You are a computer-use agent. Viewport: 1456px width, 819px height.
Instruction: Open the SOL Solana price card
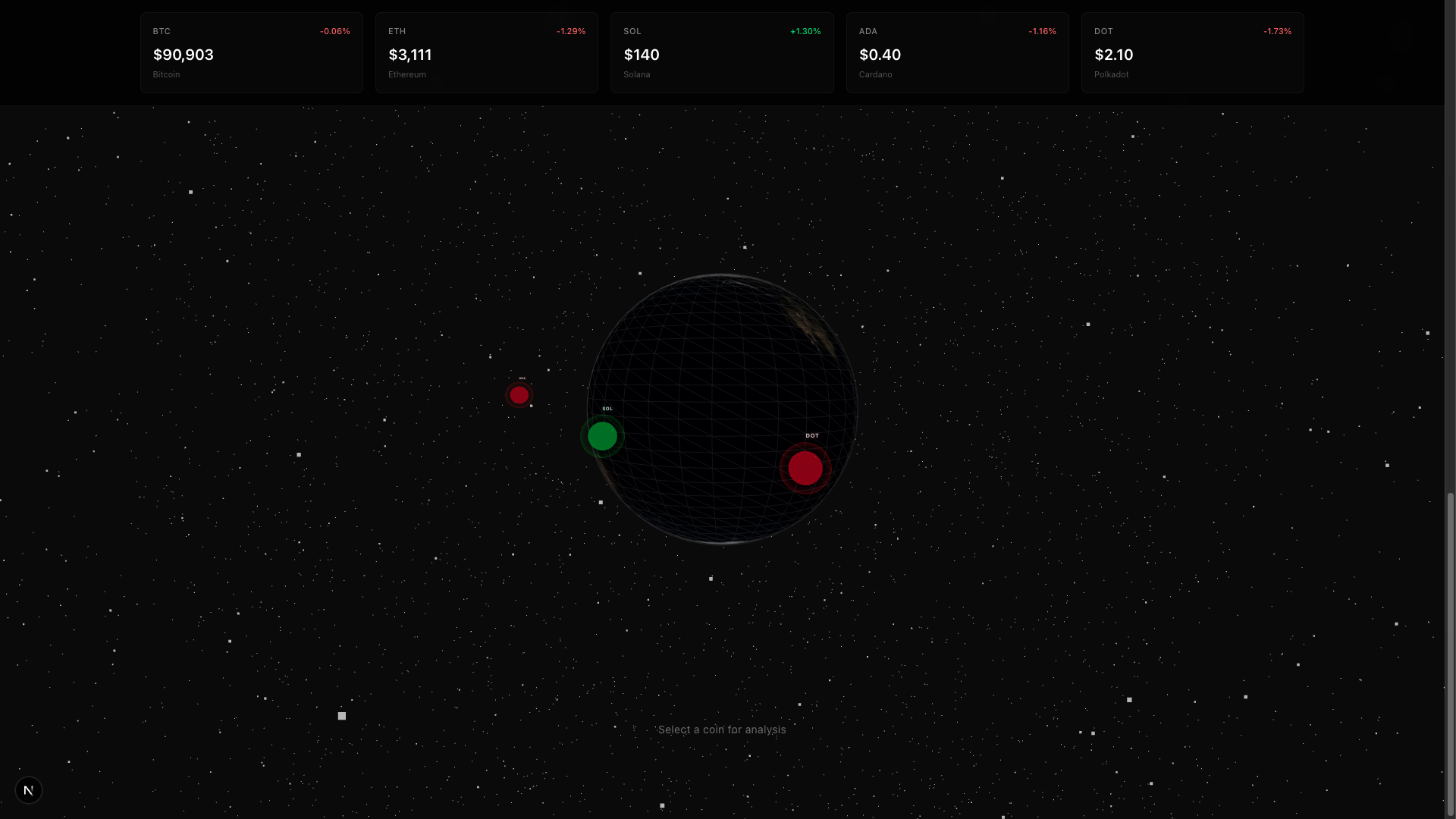click(x=721, y=52)
